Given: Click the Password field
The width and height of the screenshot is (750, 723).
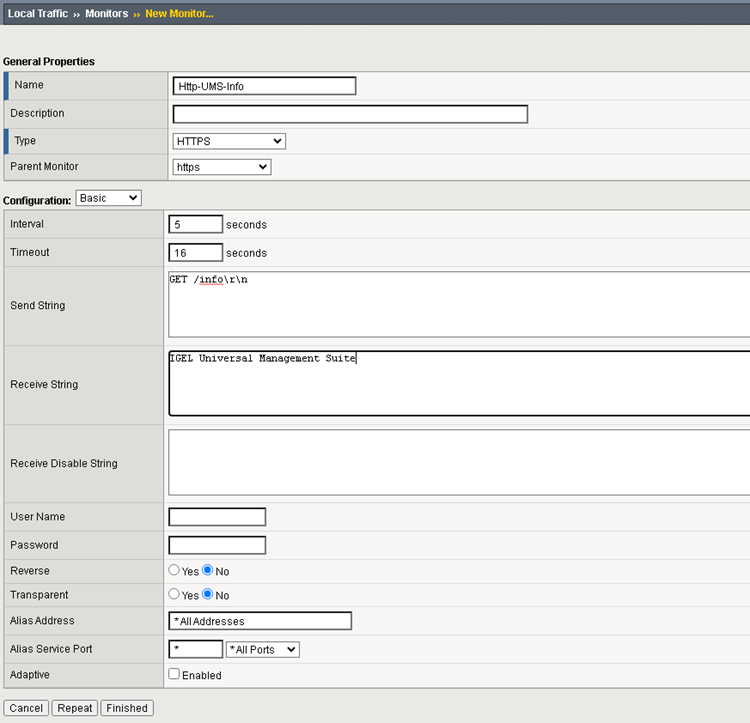Looking at the screenshot, I should coord(217,545).
